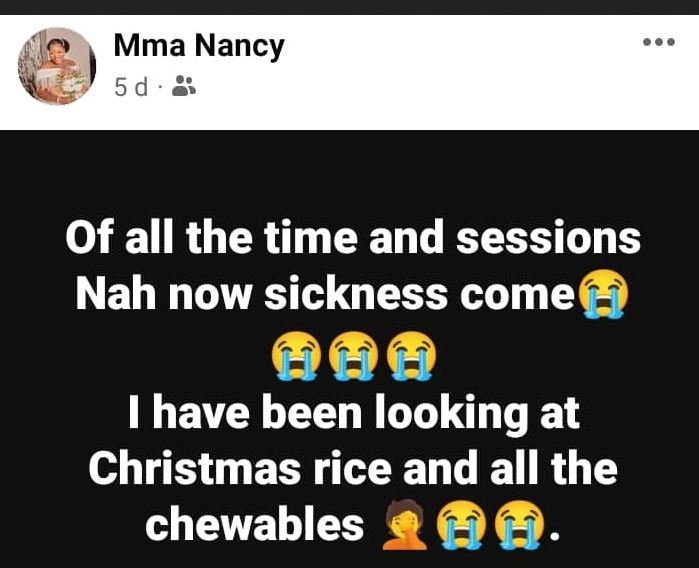Screen dimensions: 699x568
Task: Open Mma Nancy's profile picture
Action: 57,66
